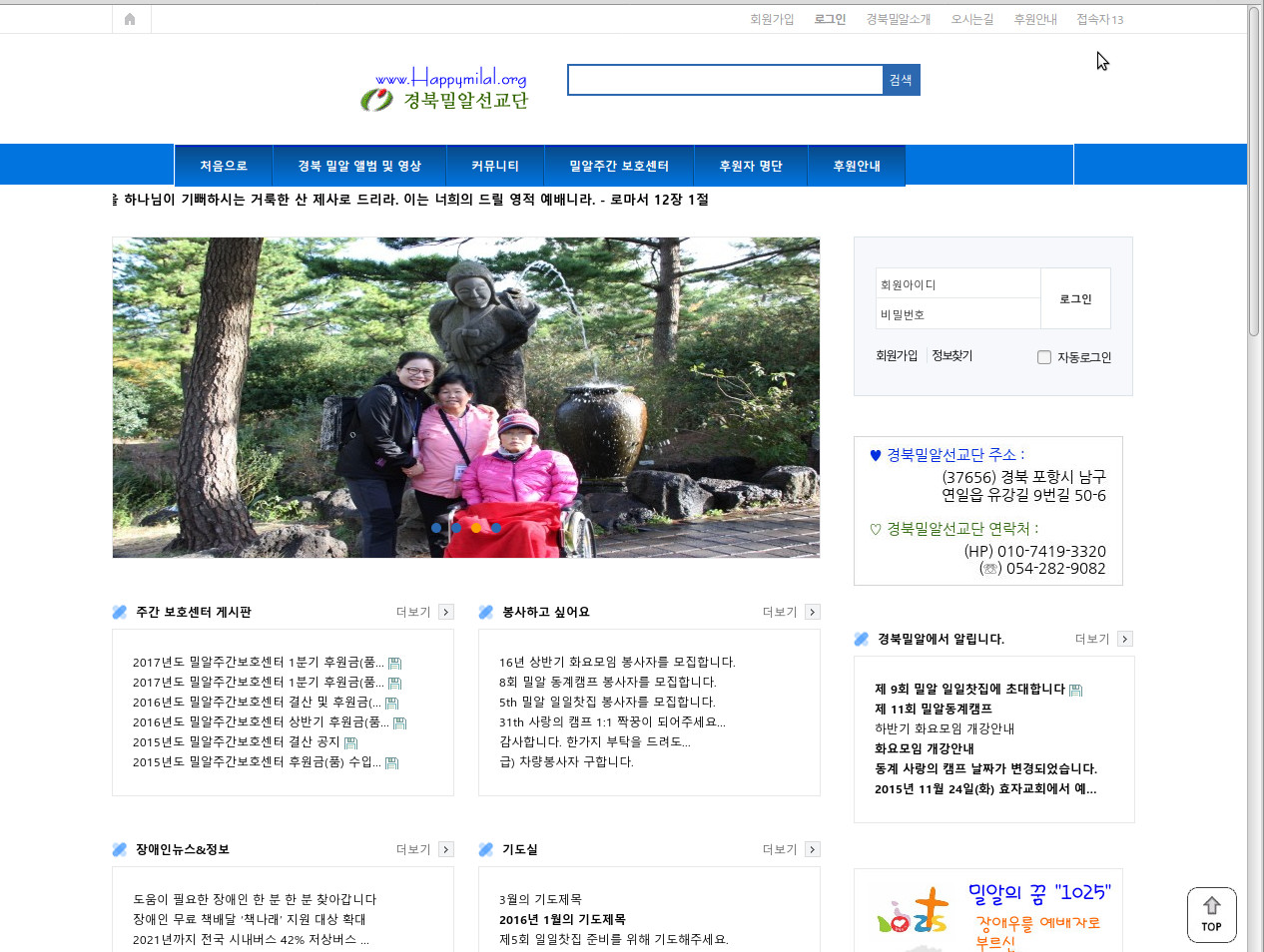Click the TOP scroll-to-top arrow button
Screen dimensions: 1264x952
tap(1211, 914)
